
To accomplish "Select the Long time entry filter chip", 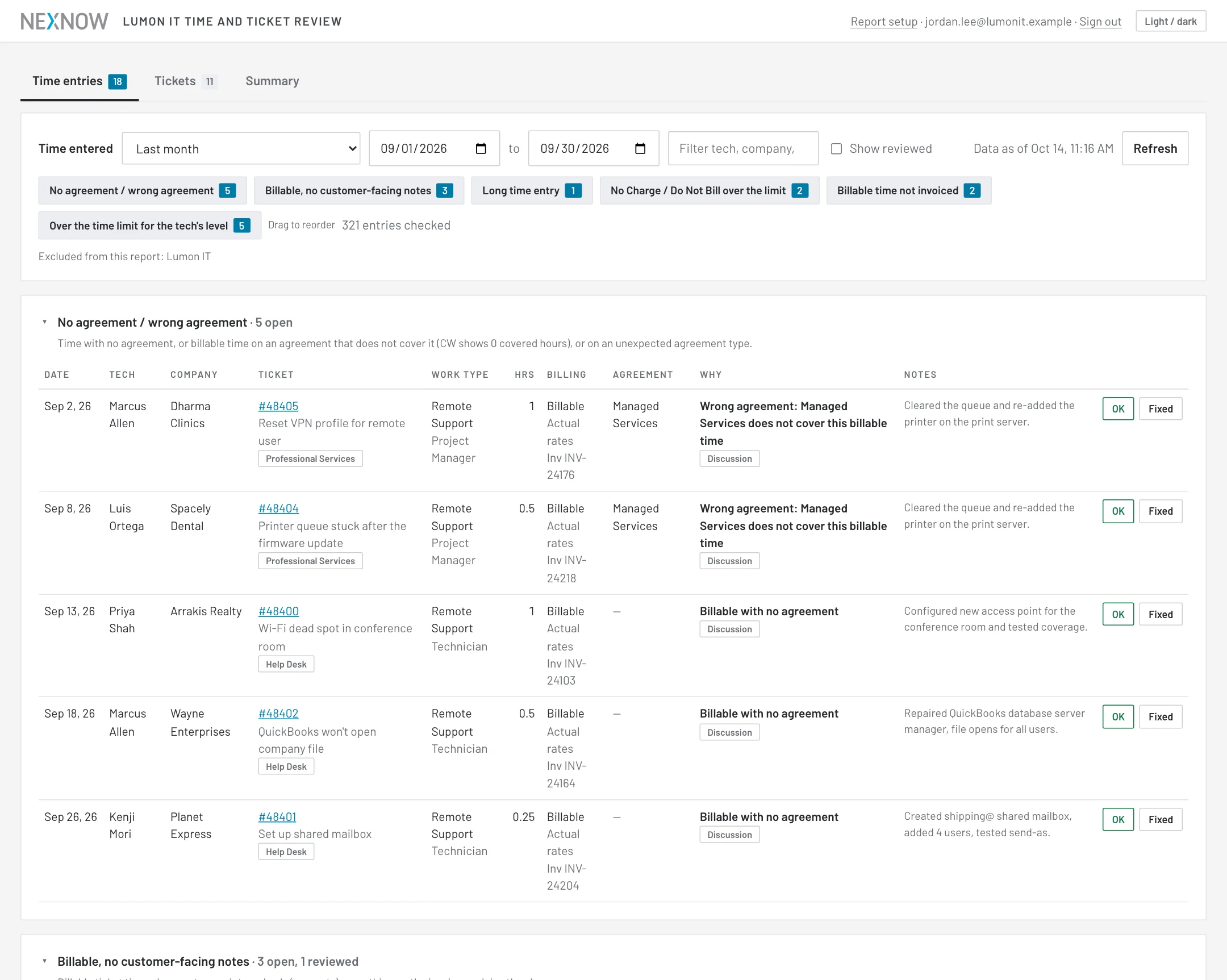I will (532, 191).
